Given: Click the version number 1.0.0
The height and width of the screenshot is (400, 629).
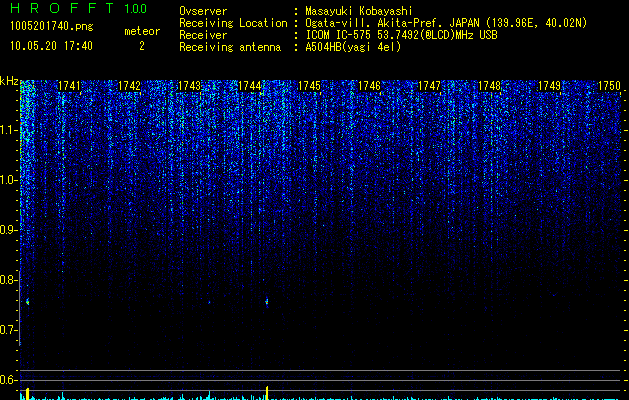Looking at the screenshot, I should pos(136,8).
